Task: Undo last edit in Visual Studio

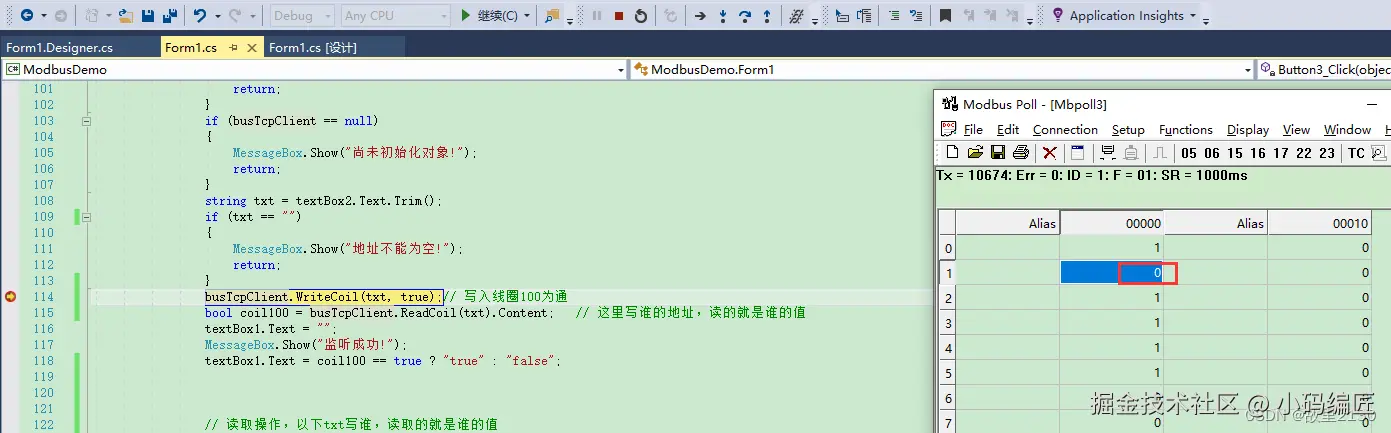Action: (x=200, y=16)
